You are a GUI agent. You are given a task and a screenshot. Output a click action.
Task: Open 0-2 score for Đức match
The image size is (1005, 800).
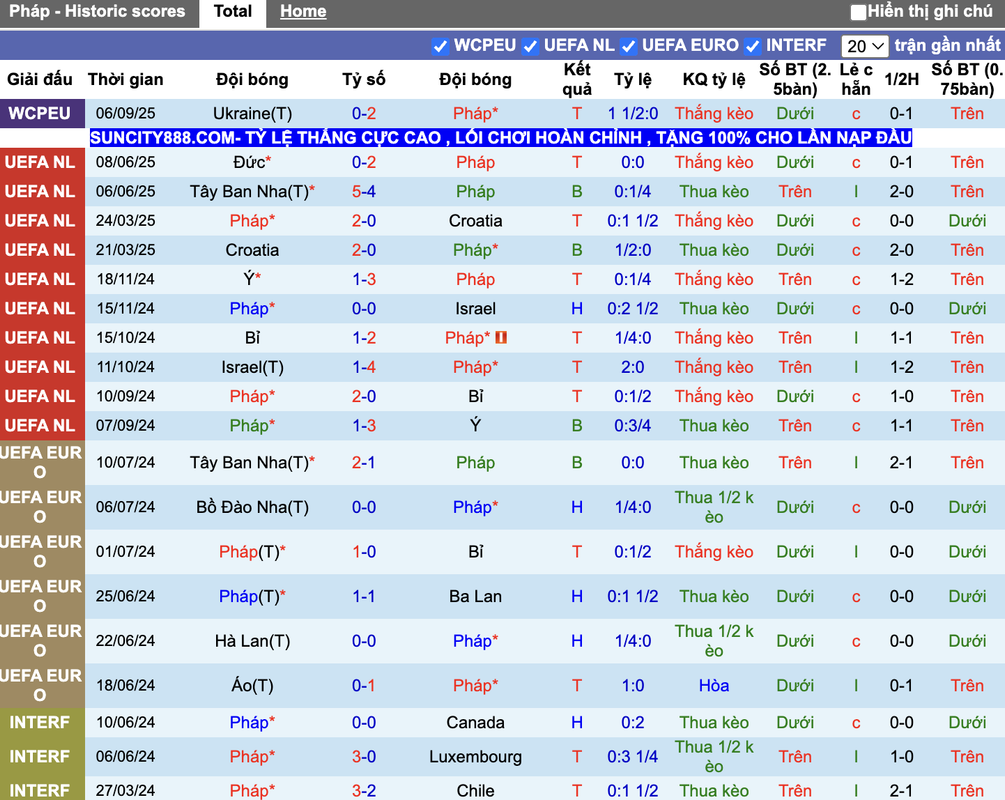[363, 162]
